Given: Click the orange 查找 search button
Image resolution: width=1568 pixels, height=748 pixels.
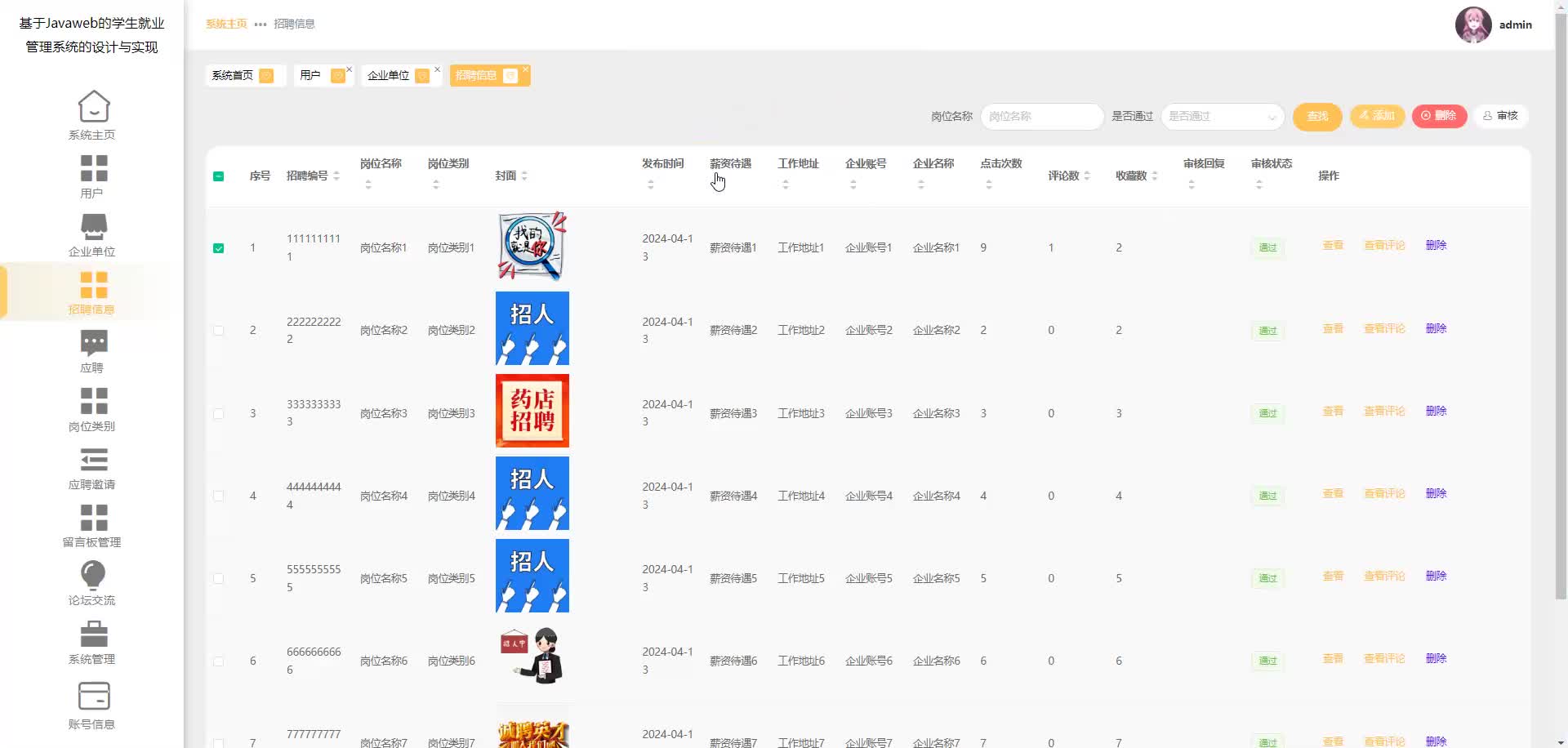Looking at the screenshot, I should [x=1316, y=117].
